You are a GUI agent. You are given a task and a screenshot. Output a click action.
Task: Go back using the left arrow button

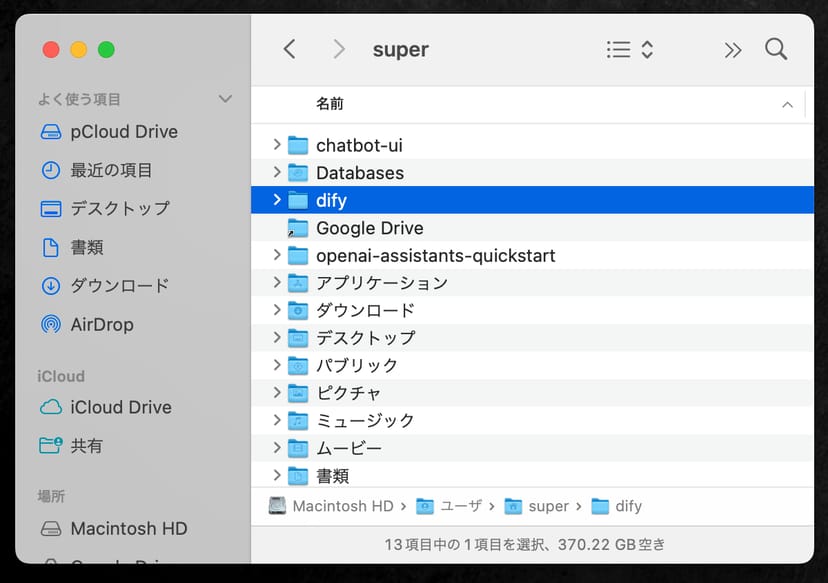pyautogui.click(x=290, y=50)
